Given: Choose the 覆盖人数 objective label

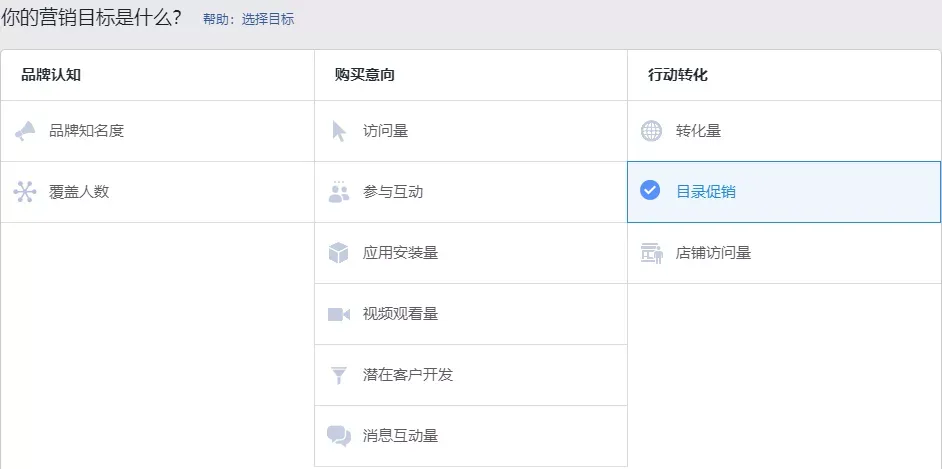Looking at the screenshot, I should pyautogui.click(x=79, y=192).
